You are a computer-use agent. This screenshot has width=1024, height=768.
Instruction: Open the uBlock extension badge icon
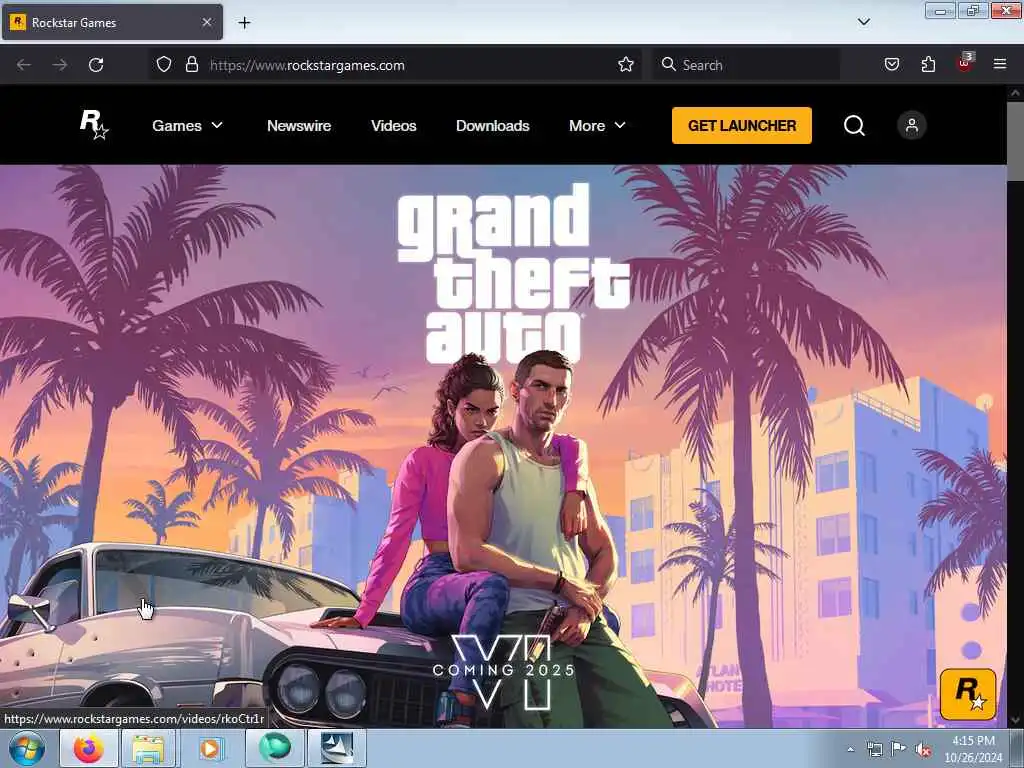(965, 63)
